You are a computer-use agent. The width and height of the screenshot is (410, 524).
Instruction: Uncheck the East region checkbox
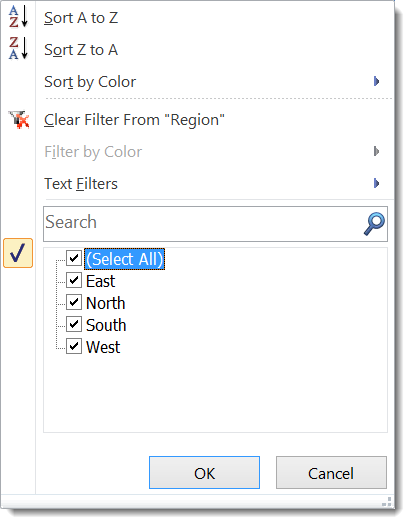pyautogui.click(x=74, y=280)
